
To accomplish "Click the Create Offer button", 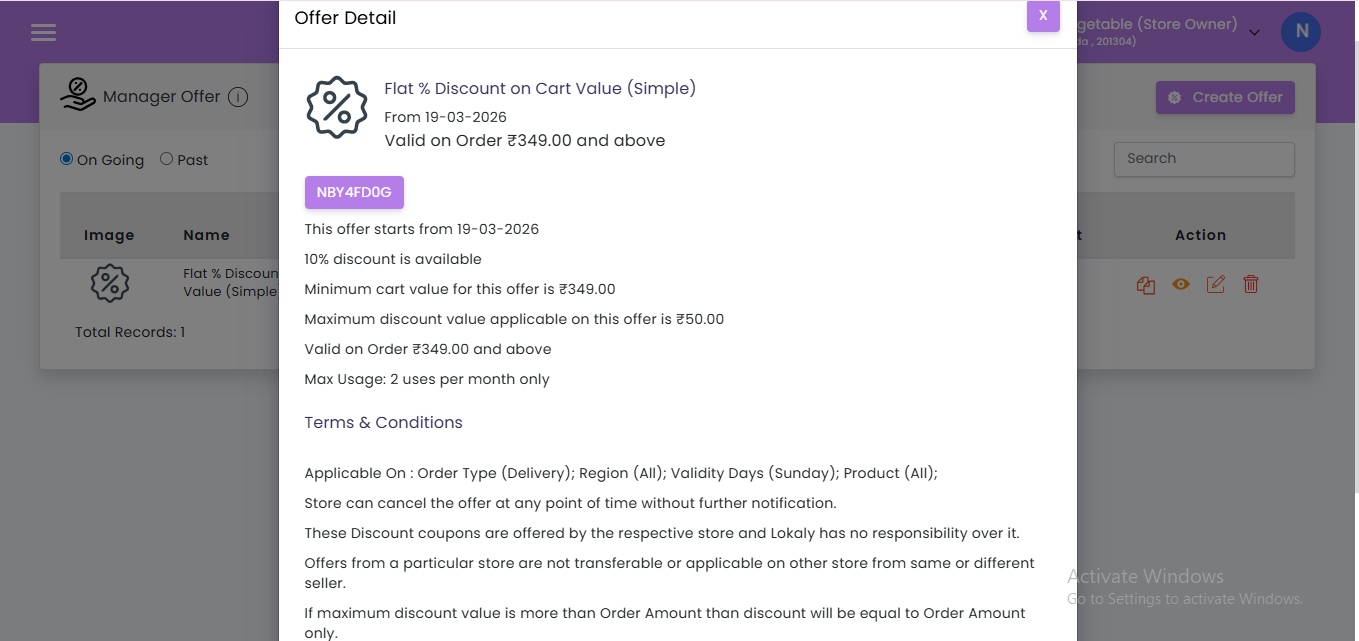I will pos(1225,97).
